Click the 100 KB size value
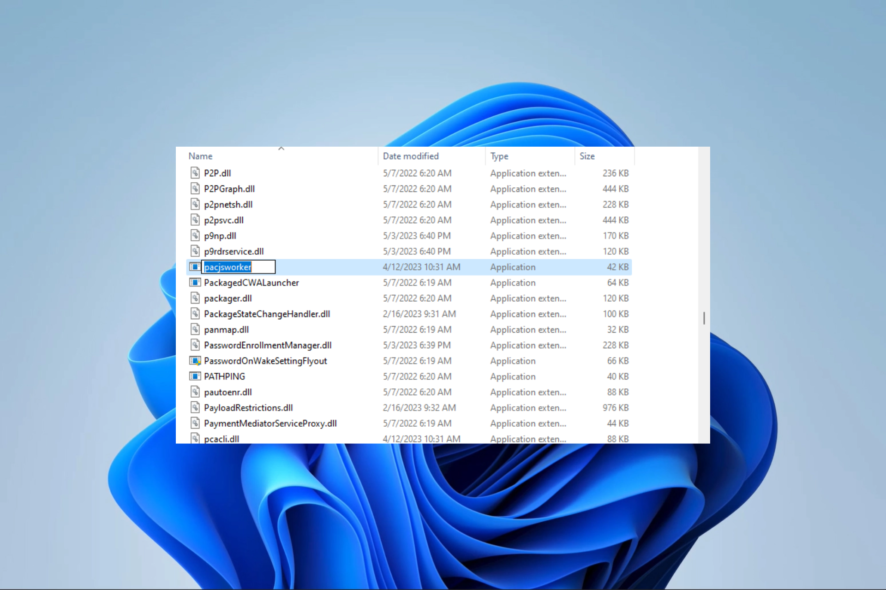Viewport: 886px width, 590px height. pos(615,314)
